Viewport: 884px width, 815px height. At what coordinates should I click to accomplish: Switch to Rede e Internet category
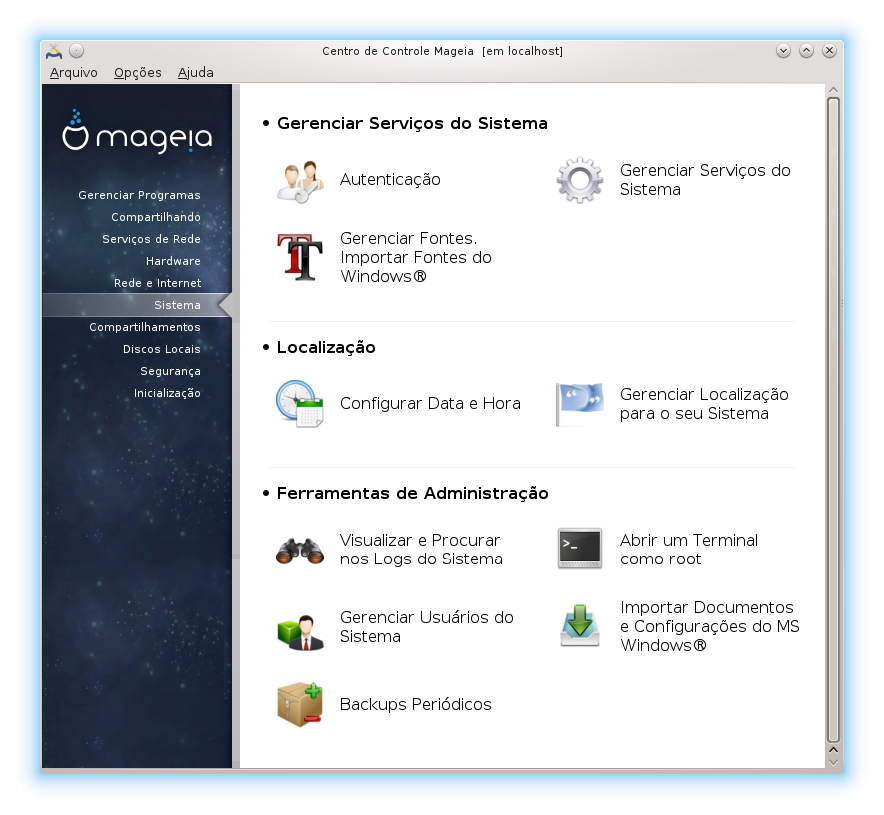click(x=157, y=283)
